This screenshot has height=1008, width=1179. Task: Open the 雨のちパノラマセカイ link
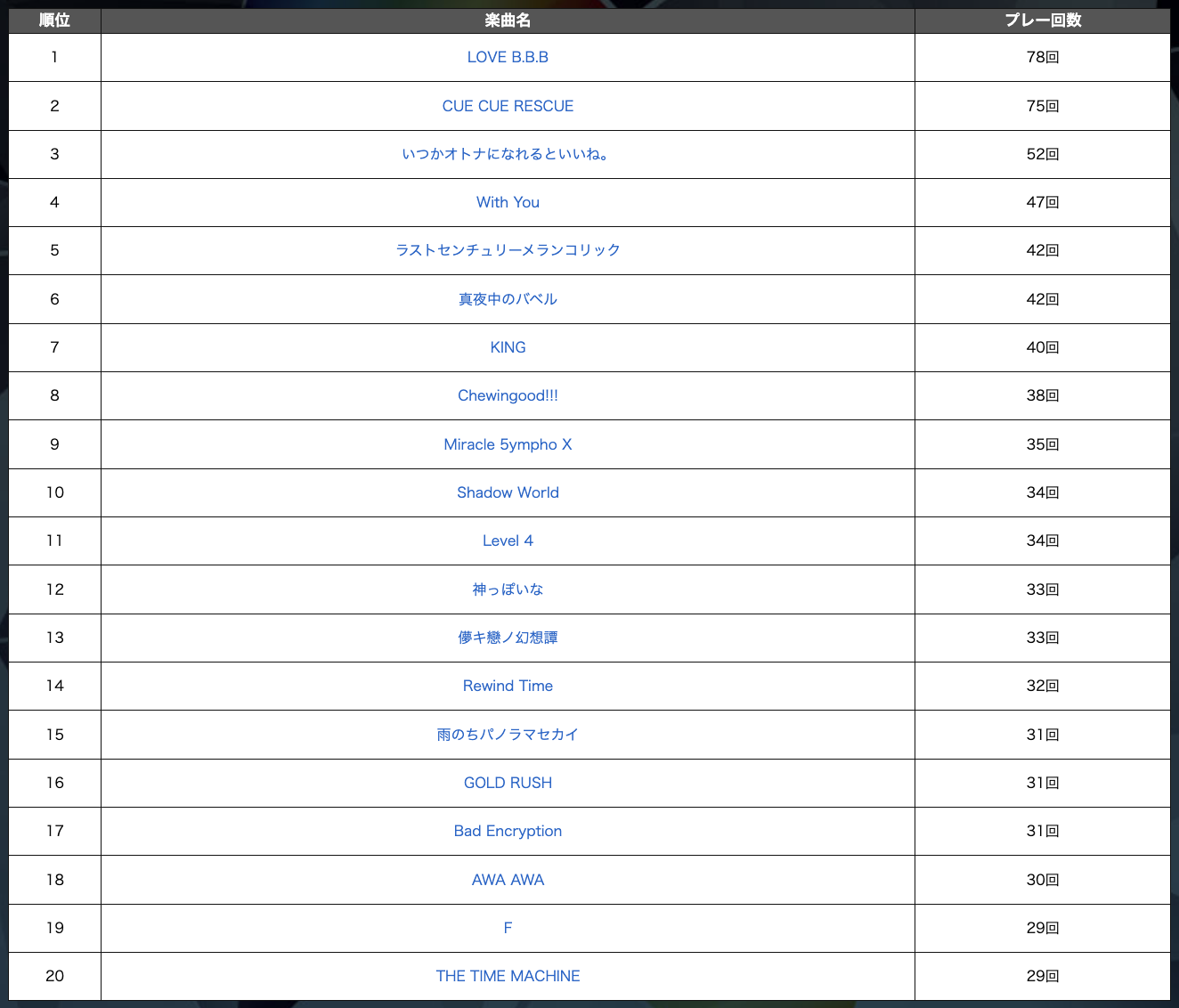(x=508, y=735)
